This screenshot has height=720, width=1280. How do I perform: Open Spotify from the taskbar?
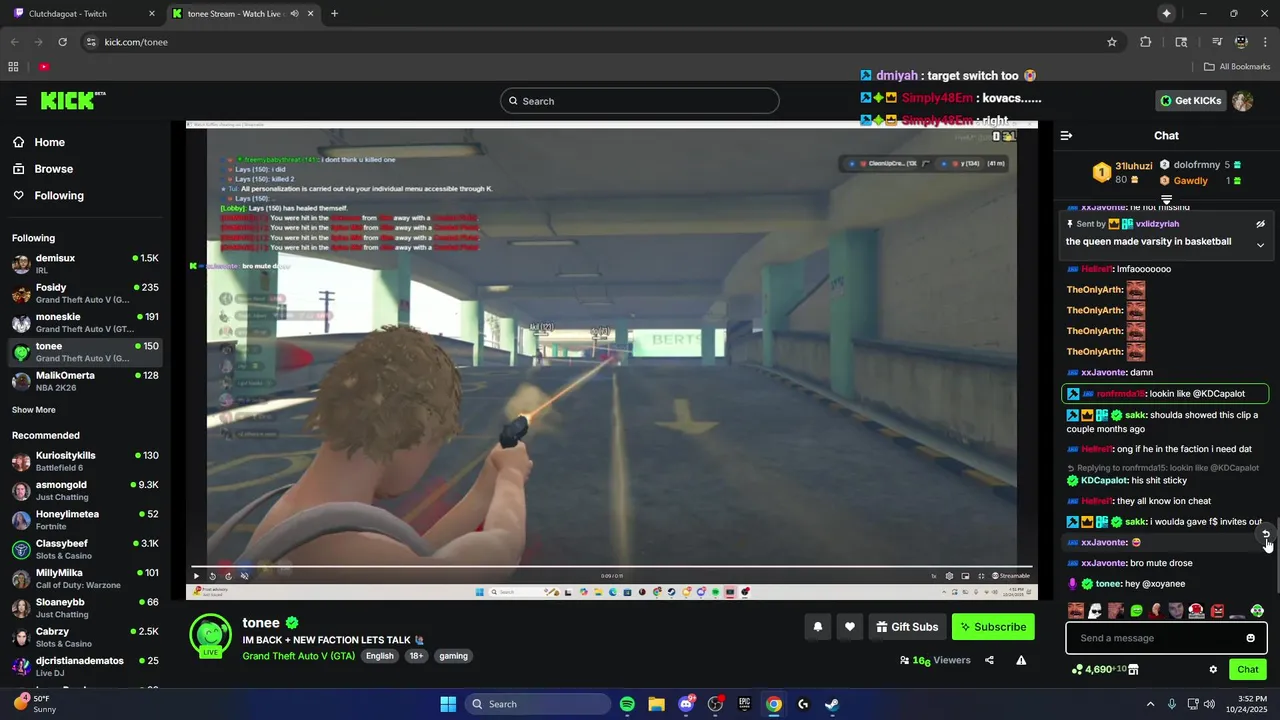pos(627,704)
